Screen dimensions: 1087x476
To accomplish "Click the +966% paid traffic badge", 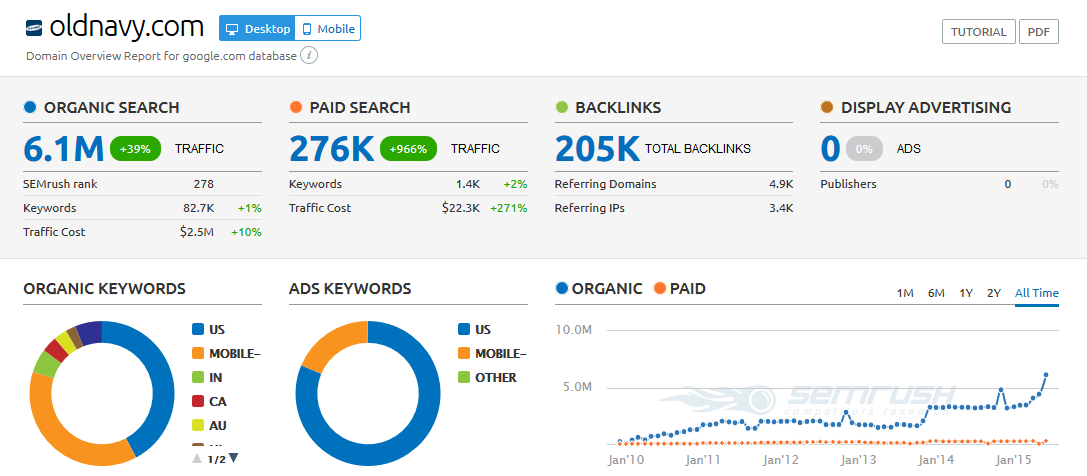I will pos(408,148).
